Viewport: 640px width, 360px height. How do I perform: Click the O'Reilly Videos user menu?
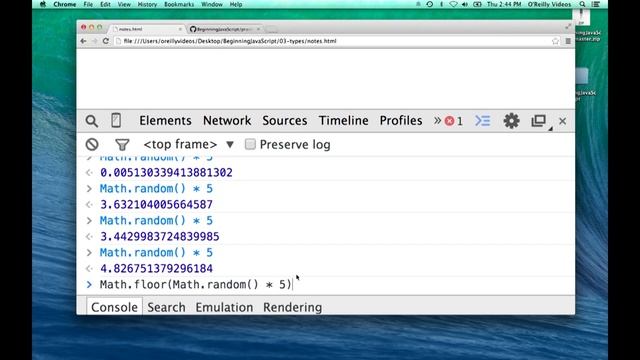coord(549,4)
